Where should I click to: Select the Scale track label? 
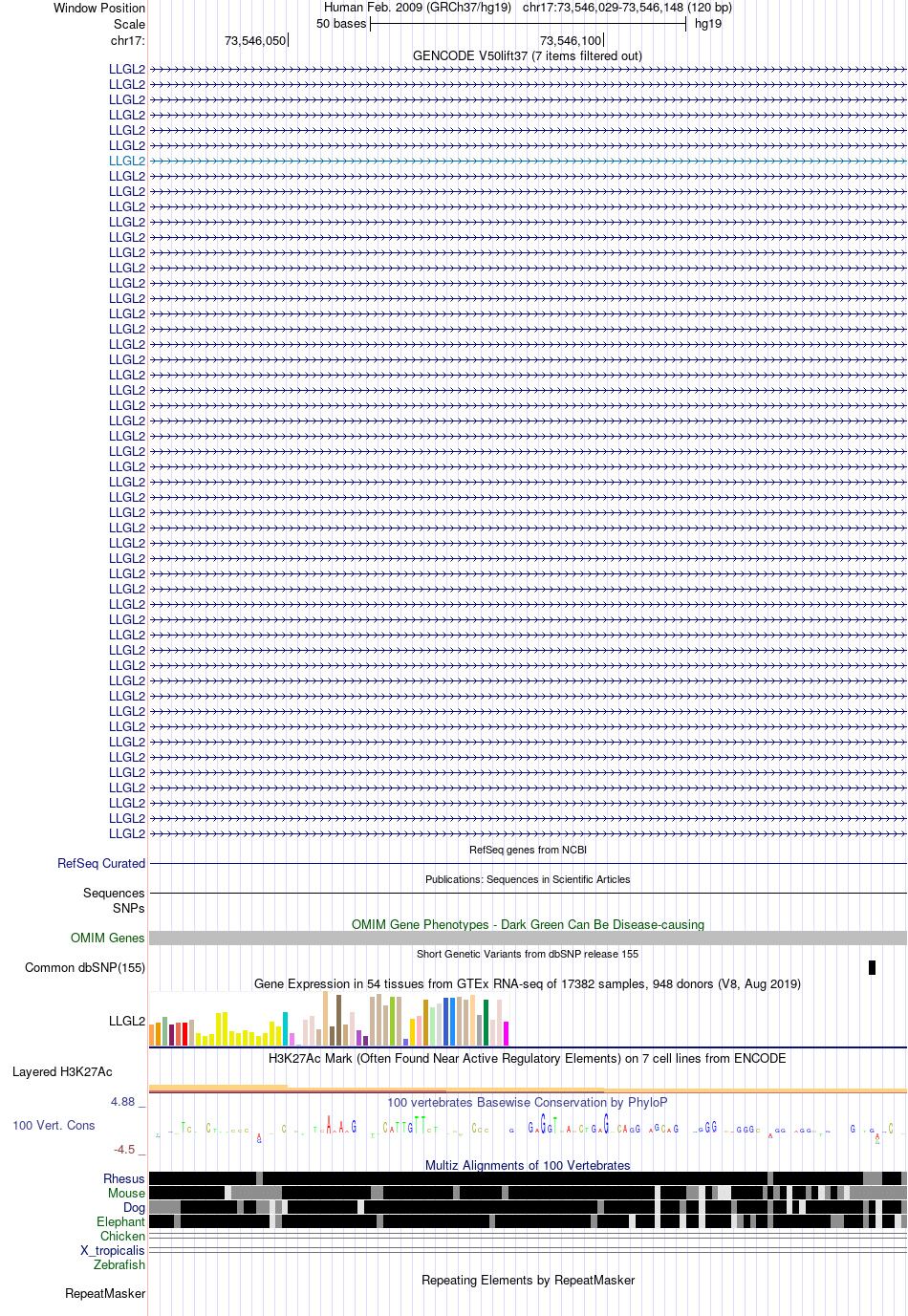point(130,24)
